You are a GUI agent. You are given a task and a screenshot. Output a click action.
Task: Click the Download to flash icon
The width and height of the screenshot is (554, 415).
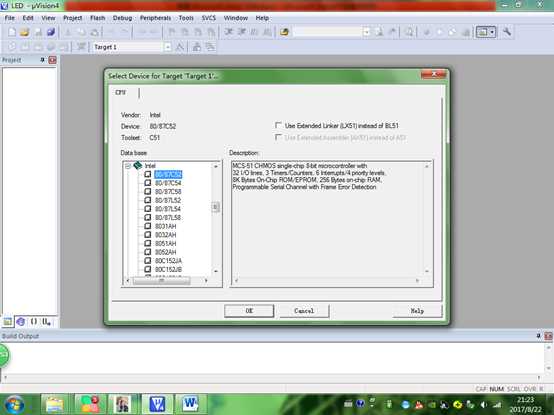pyautogui.click(x=81, y=47)
